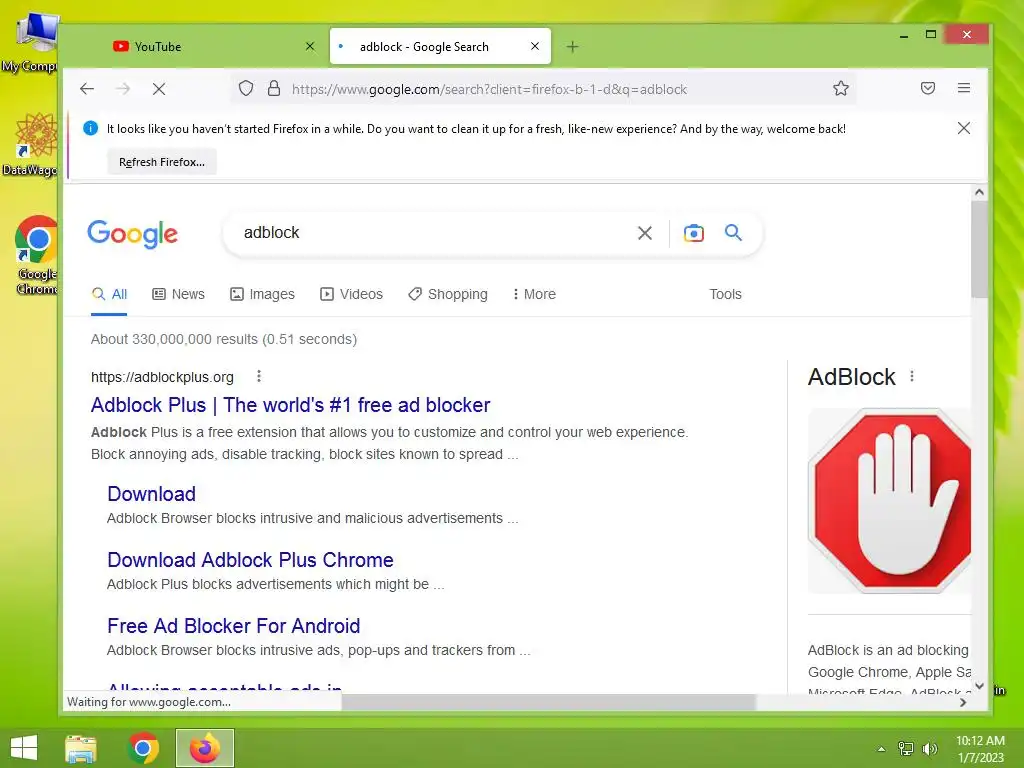Open Windows Start menu
Screen dimensions: 1024x768
pyautogui.click(x=24, y=748)
